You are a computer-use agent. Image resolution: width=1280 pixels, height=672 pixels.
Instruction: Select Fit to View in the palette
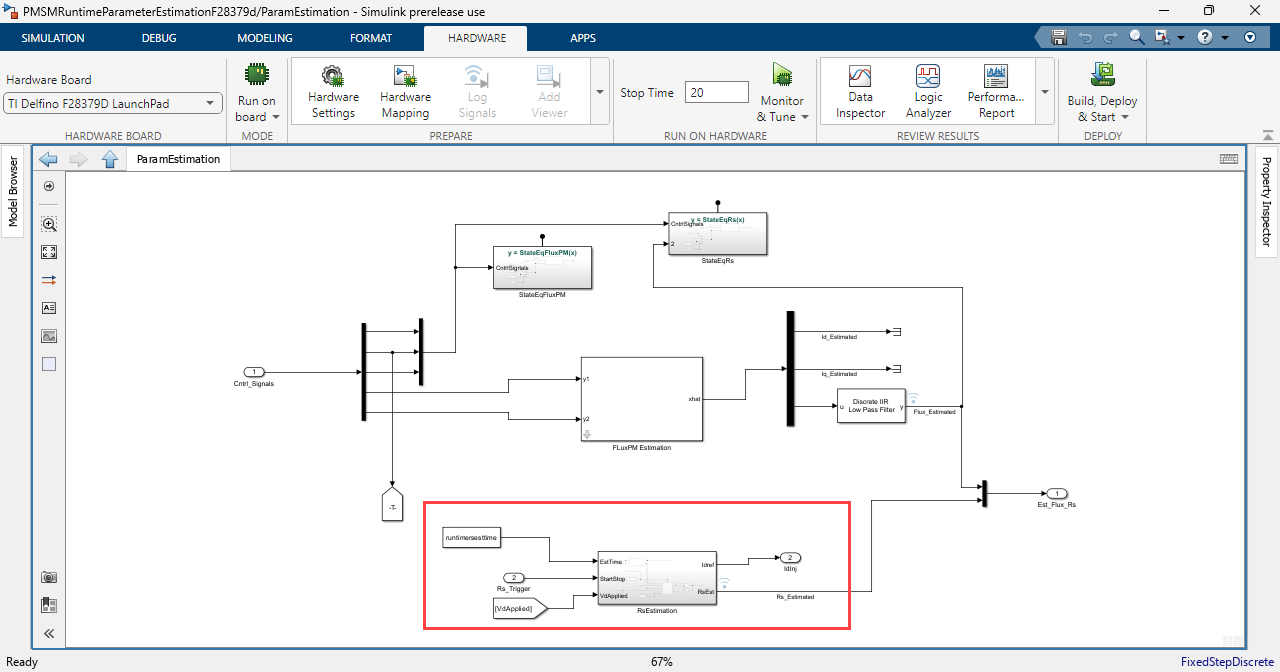click(49, 252)
